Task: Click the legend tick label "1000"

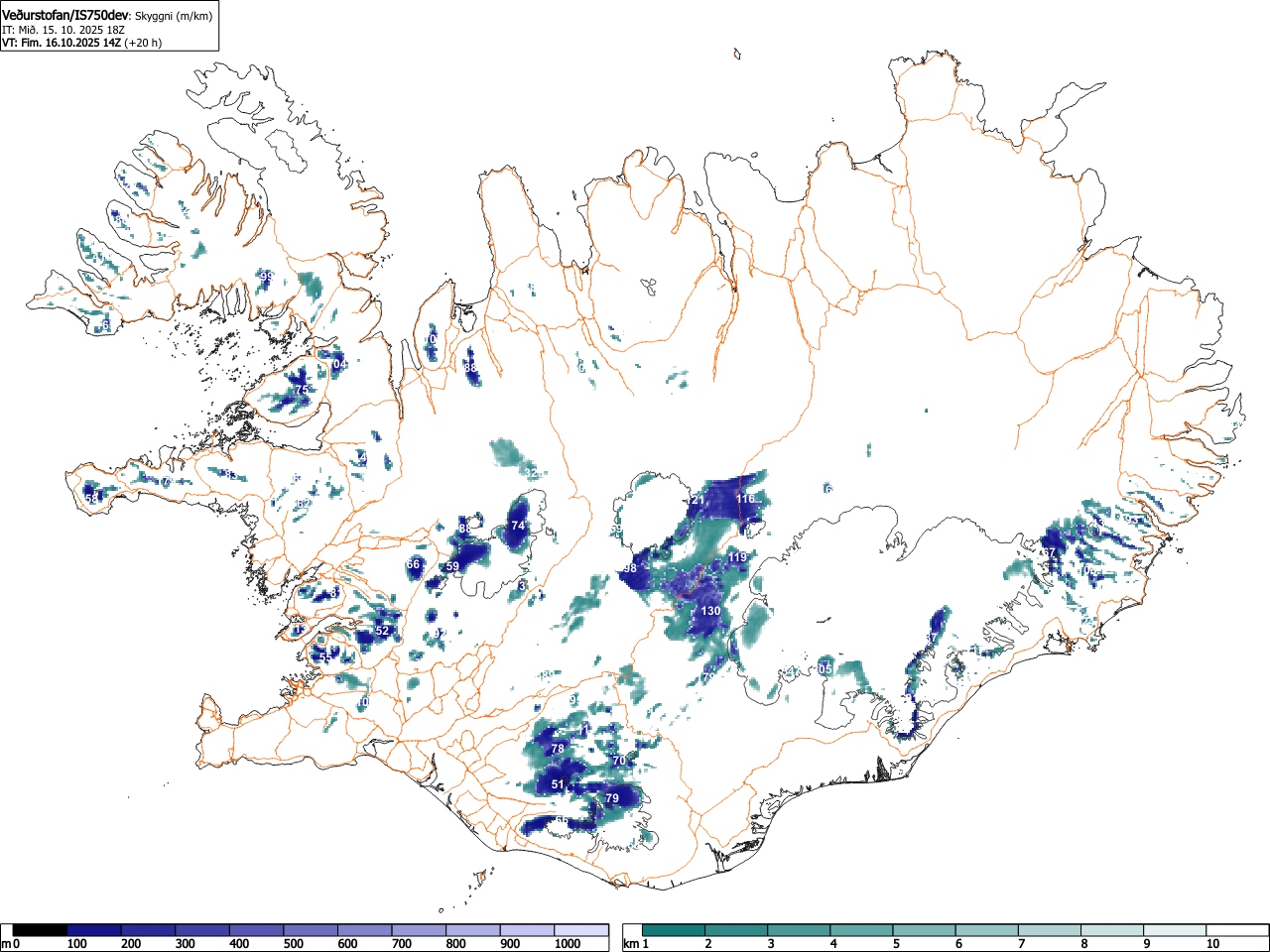Action: tap(567, 944)
